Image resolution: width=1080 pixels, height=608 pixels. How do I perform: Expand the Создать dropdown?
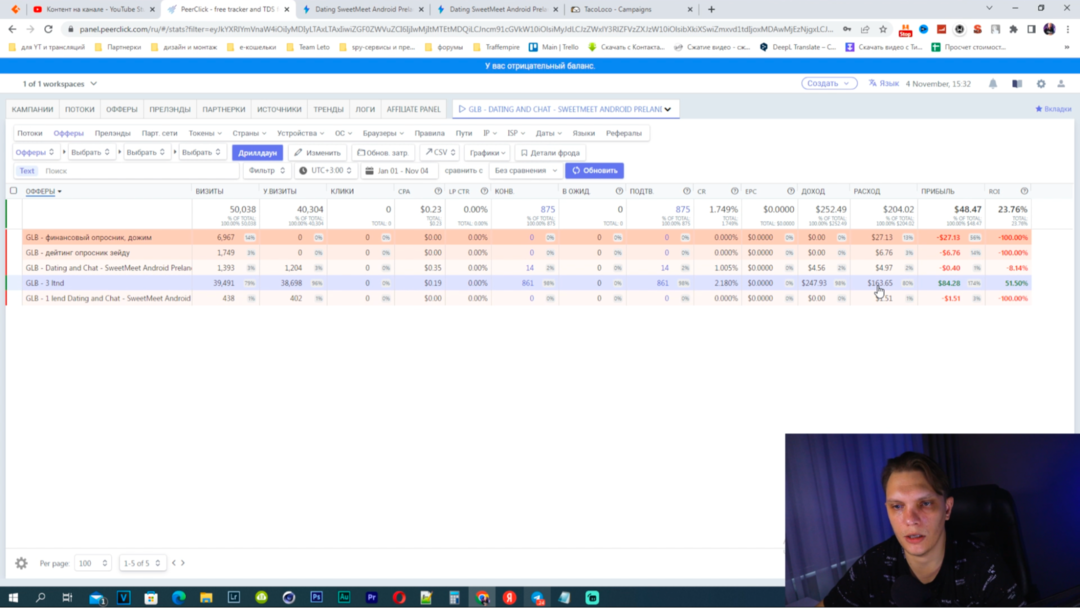(829, 84)
